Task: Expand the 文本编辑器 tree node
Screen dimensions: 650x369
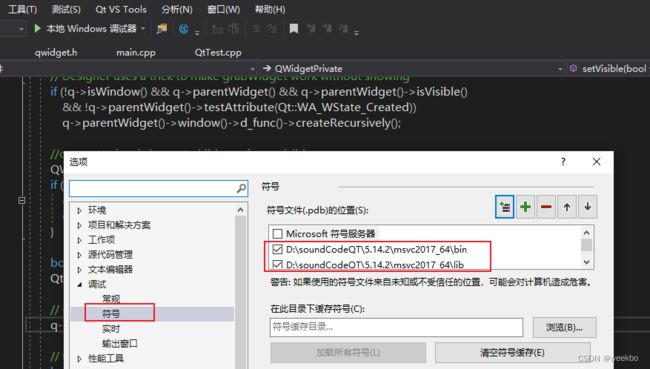Action: pos(79,269)
